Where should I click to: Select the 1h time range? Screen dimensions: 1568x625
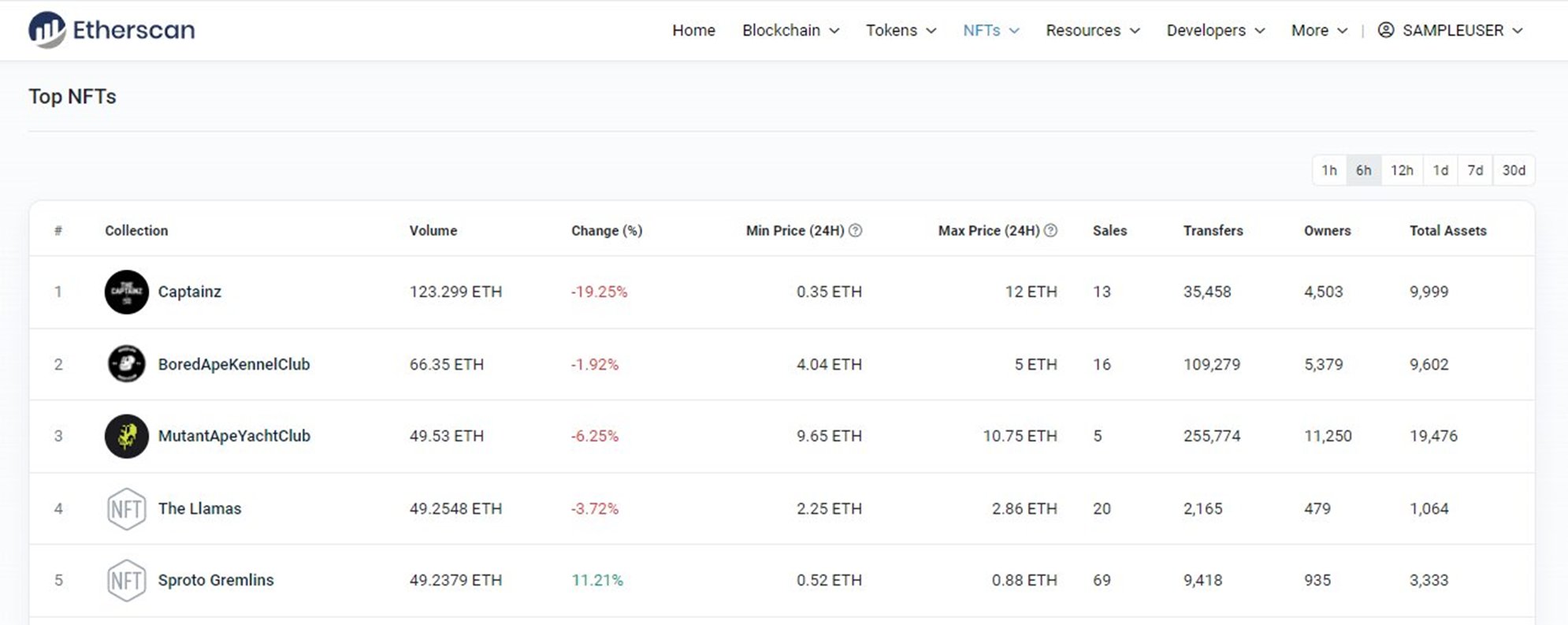pyautogui.click(x=1329, y=170)
